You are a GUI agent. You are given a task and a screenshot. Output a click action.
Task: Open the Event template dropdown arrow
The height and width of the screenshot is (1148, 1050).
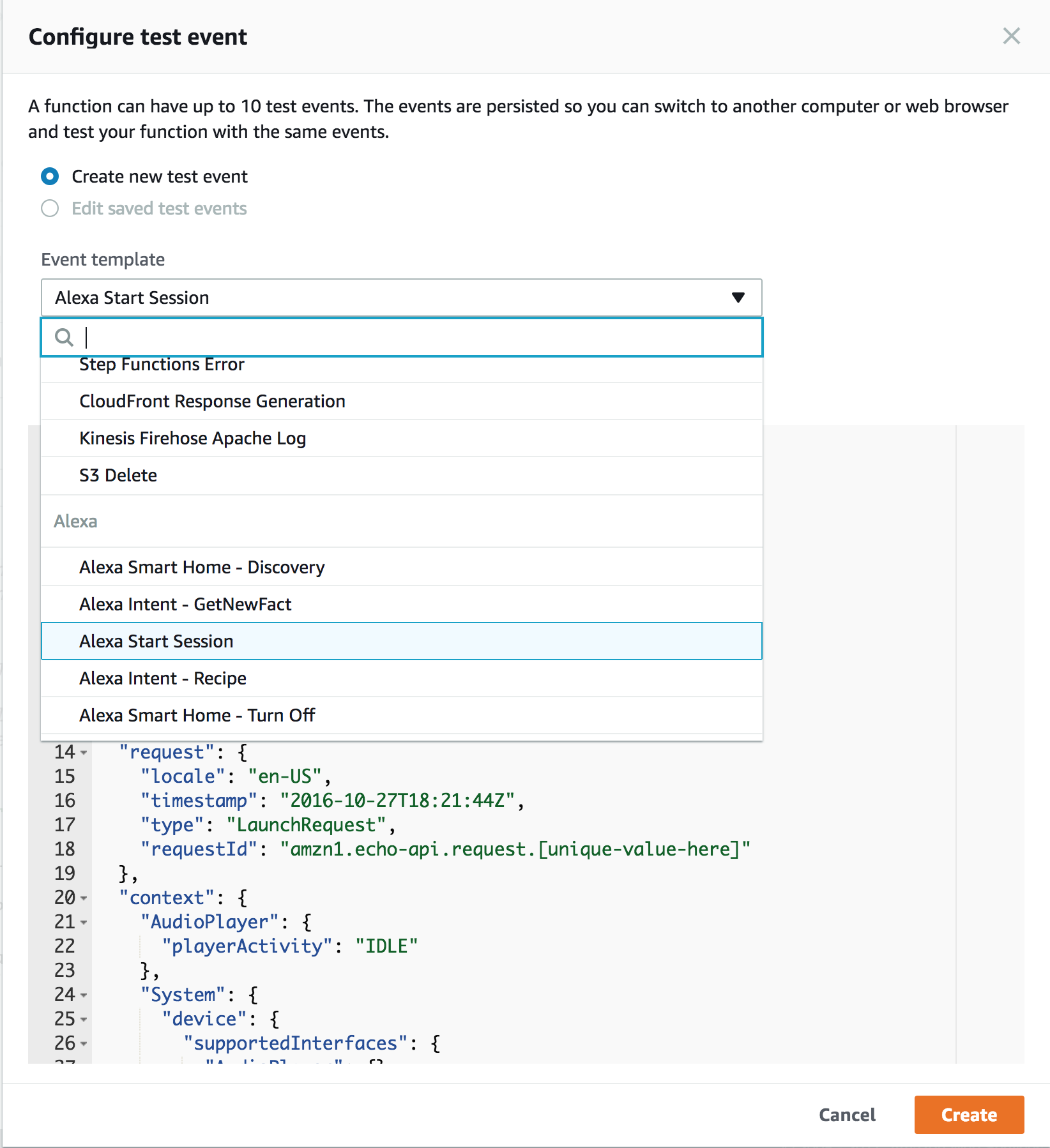(x=738, y=298)
